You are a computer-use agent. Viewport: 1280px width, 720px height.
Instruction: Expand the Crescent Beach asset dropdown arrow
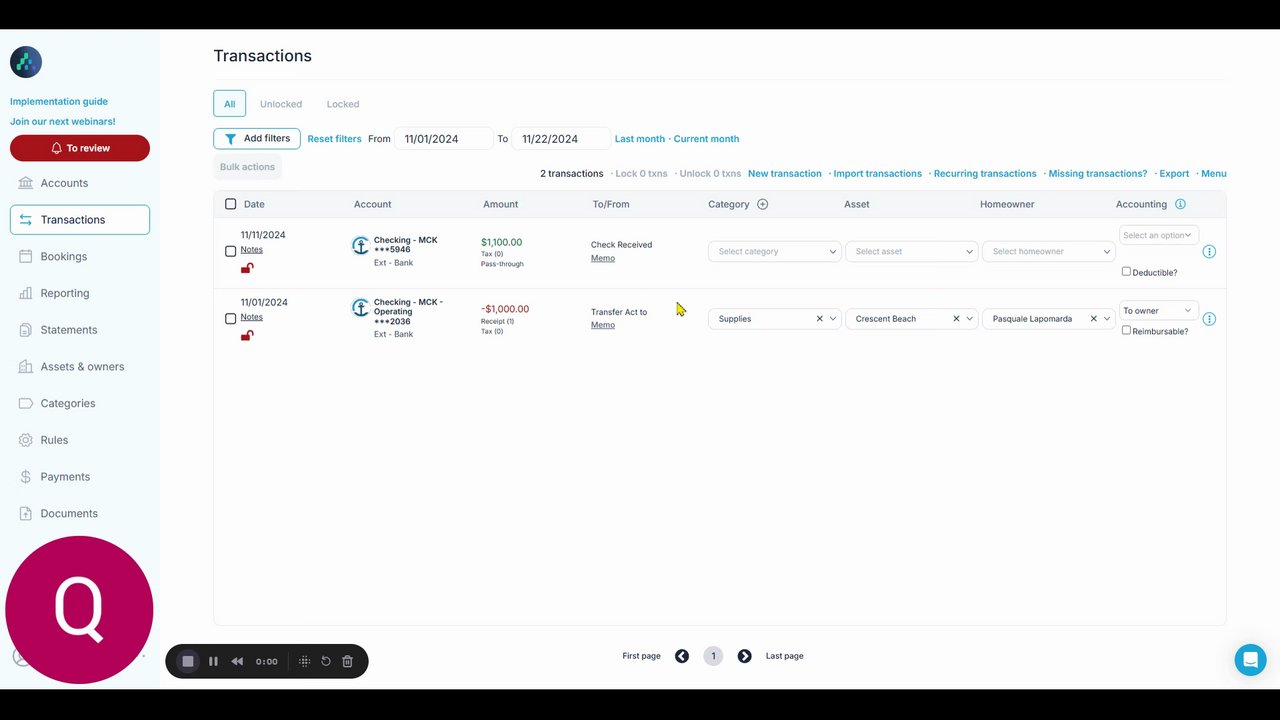(970, 319)
